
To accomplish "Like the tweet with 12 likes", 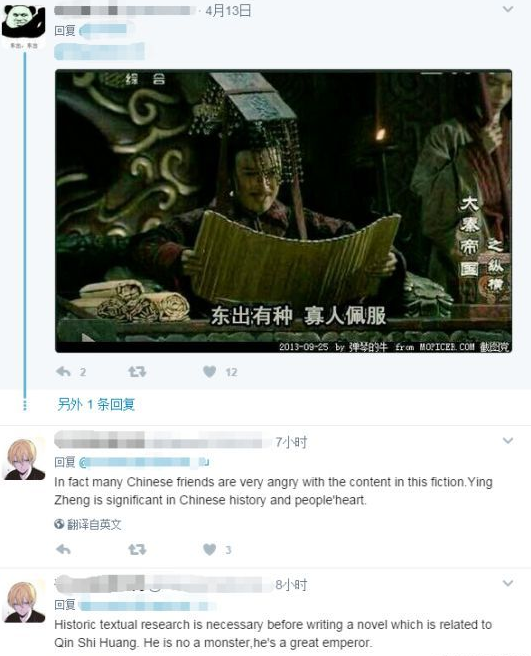I will 209,371.
